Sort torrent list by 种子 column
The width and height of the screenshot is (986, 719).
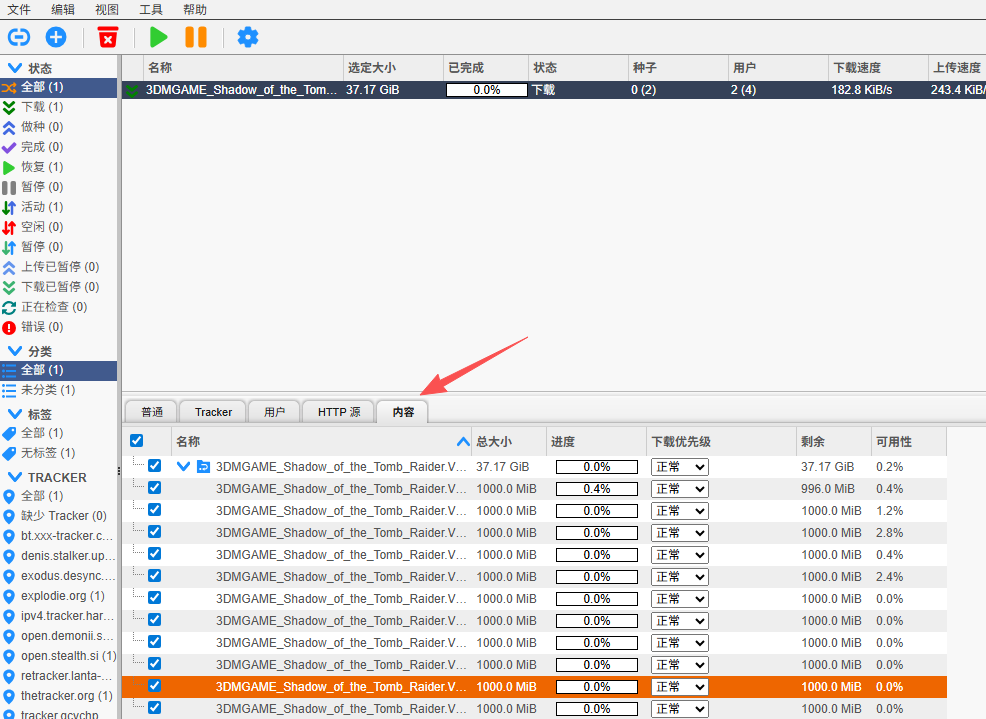click(678, 67)
